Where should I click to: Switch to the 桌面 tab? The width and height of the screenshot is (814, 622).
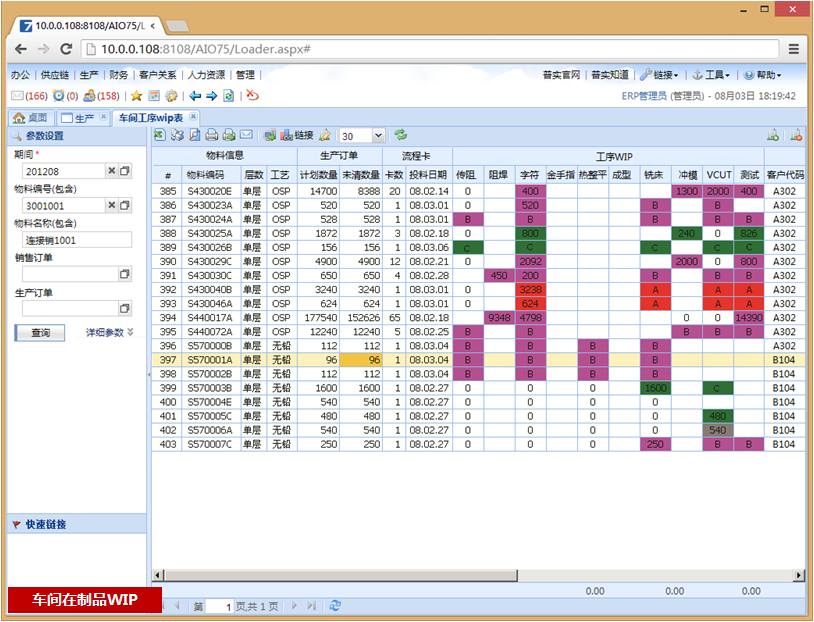(31, 118)
